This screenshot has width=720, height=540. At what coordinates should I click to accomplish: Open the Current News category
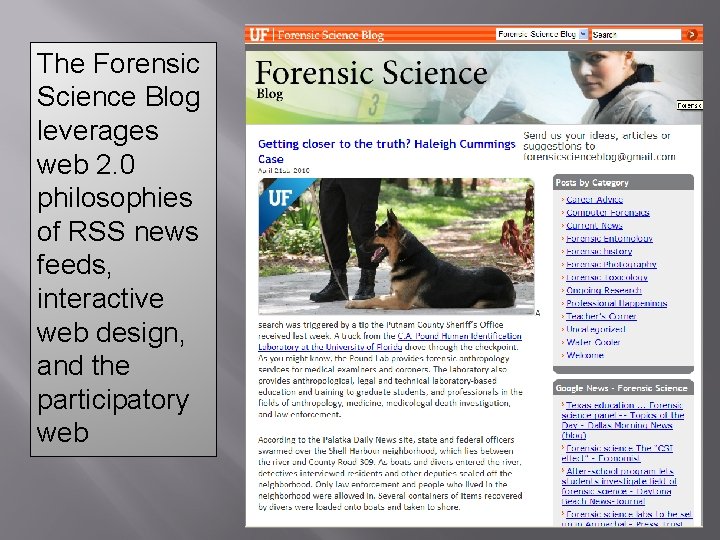[594, 225]
